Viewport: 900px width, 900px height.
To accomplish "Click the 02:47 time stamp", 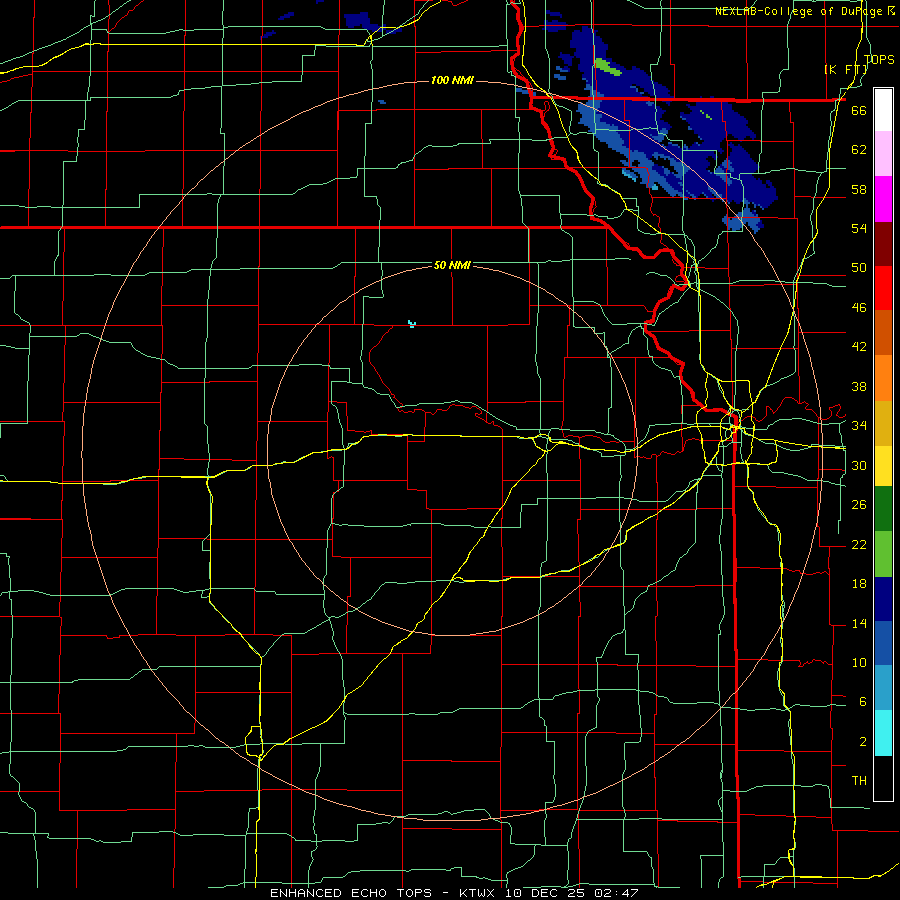I will pyautogui.click(x=618, y=893).
